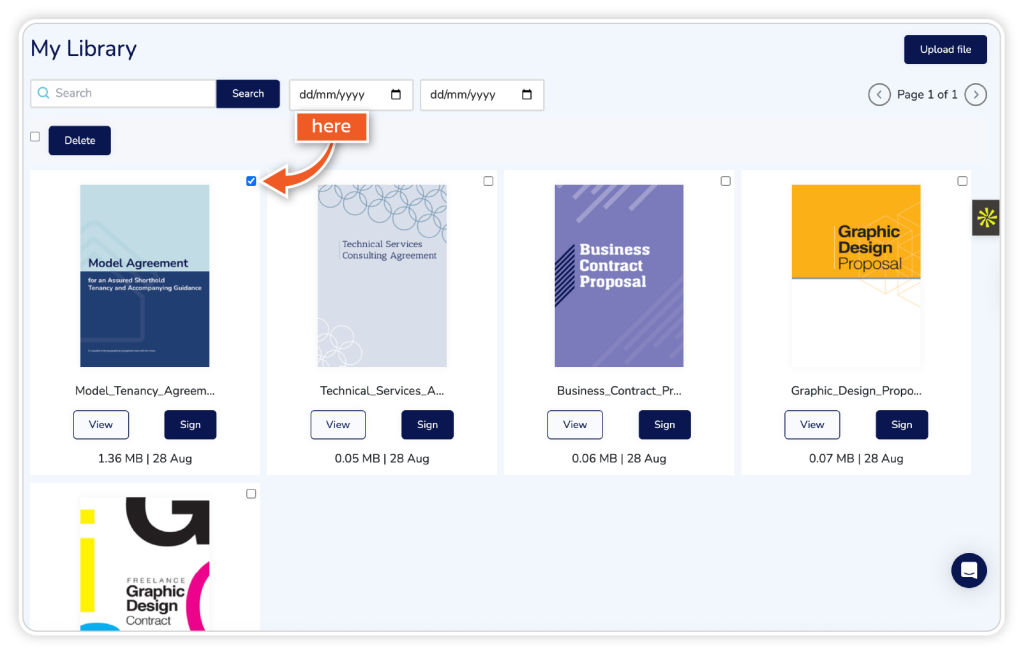View the Model_Tenancy_Agreement document

(101, 425)
